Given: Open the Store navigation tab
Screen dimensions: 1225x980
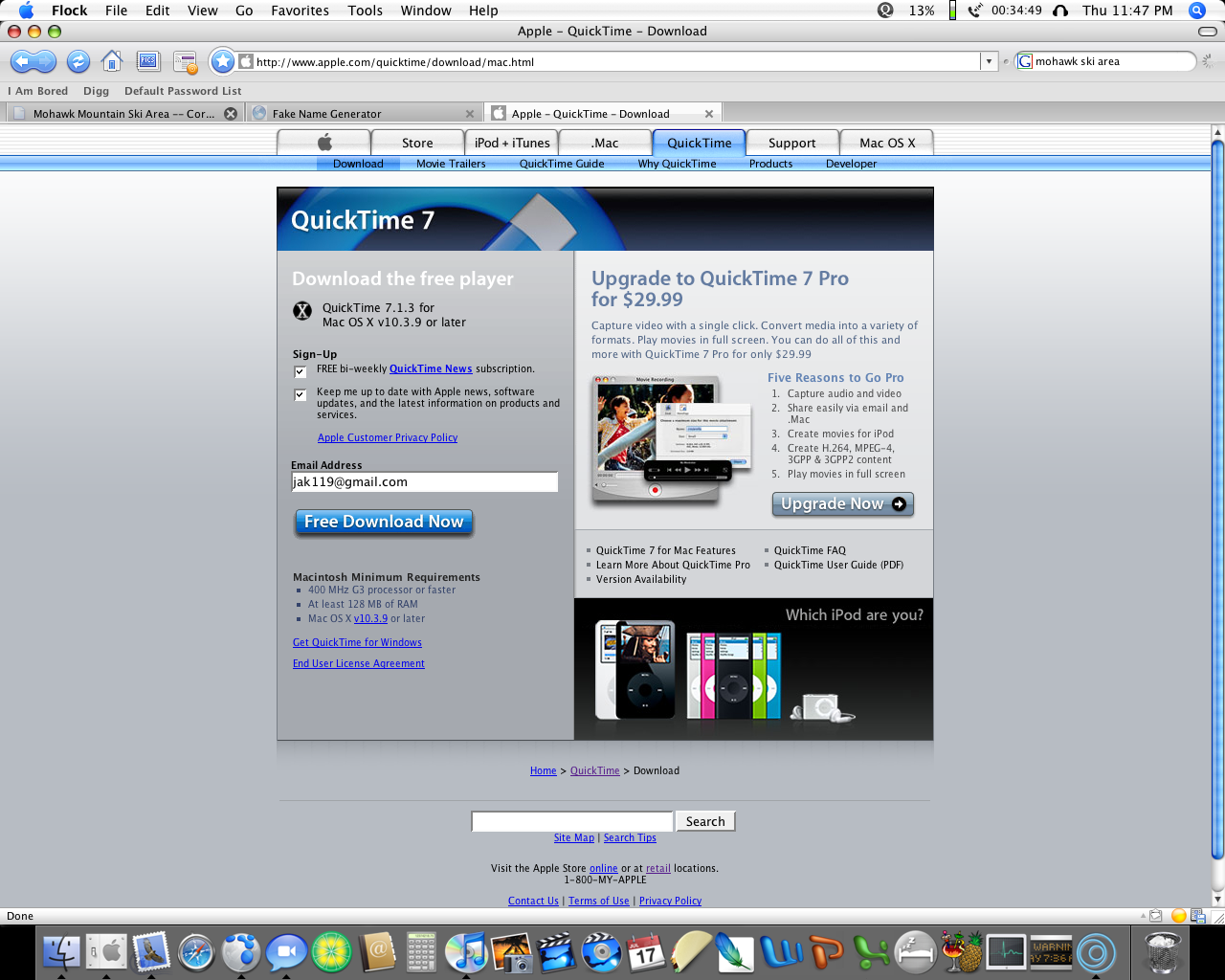Looking at the screenshot, I should pos(417,143).
